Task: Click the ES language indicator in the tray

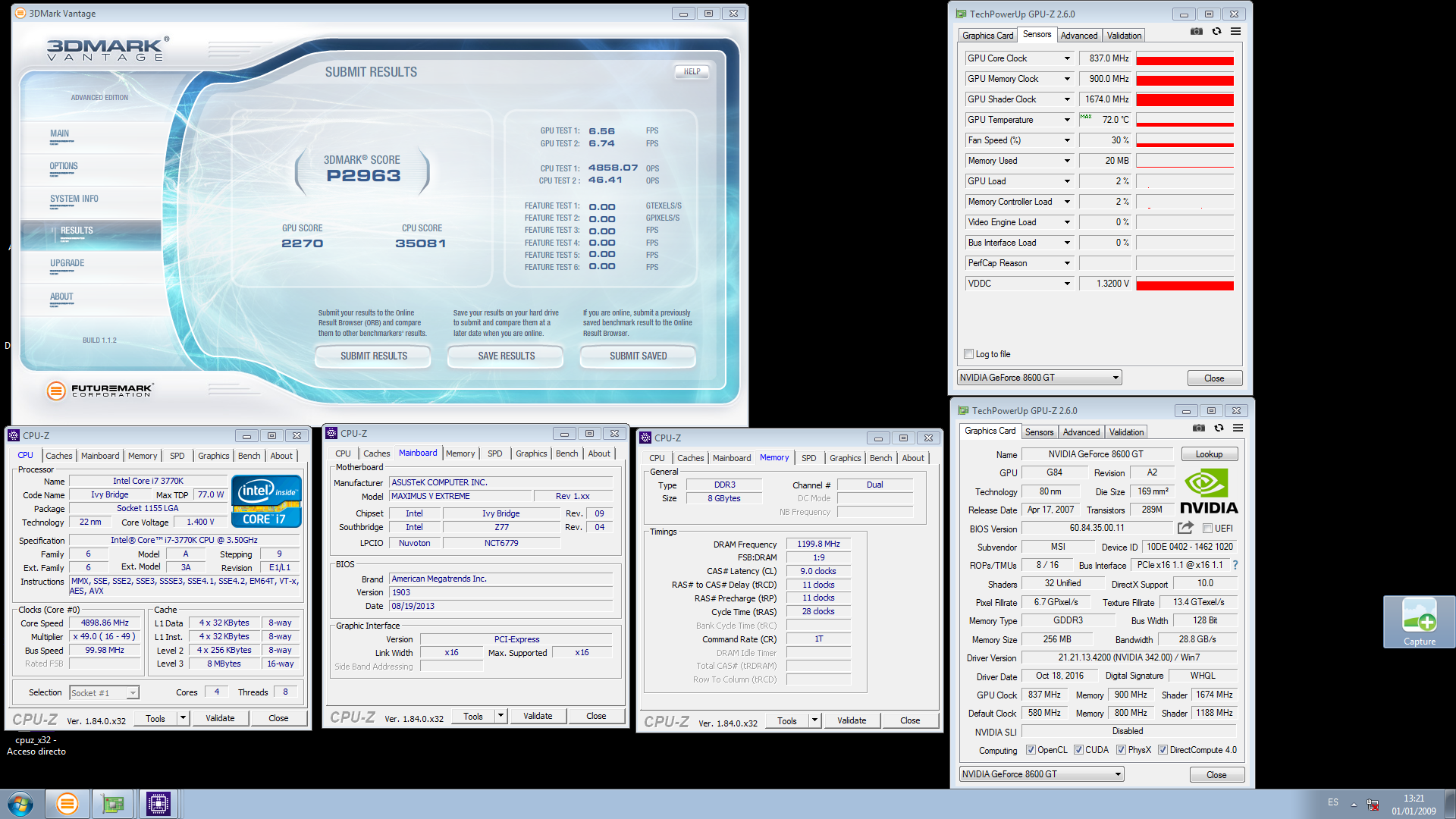Action: 1333,802
